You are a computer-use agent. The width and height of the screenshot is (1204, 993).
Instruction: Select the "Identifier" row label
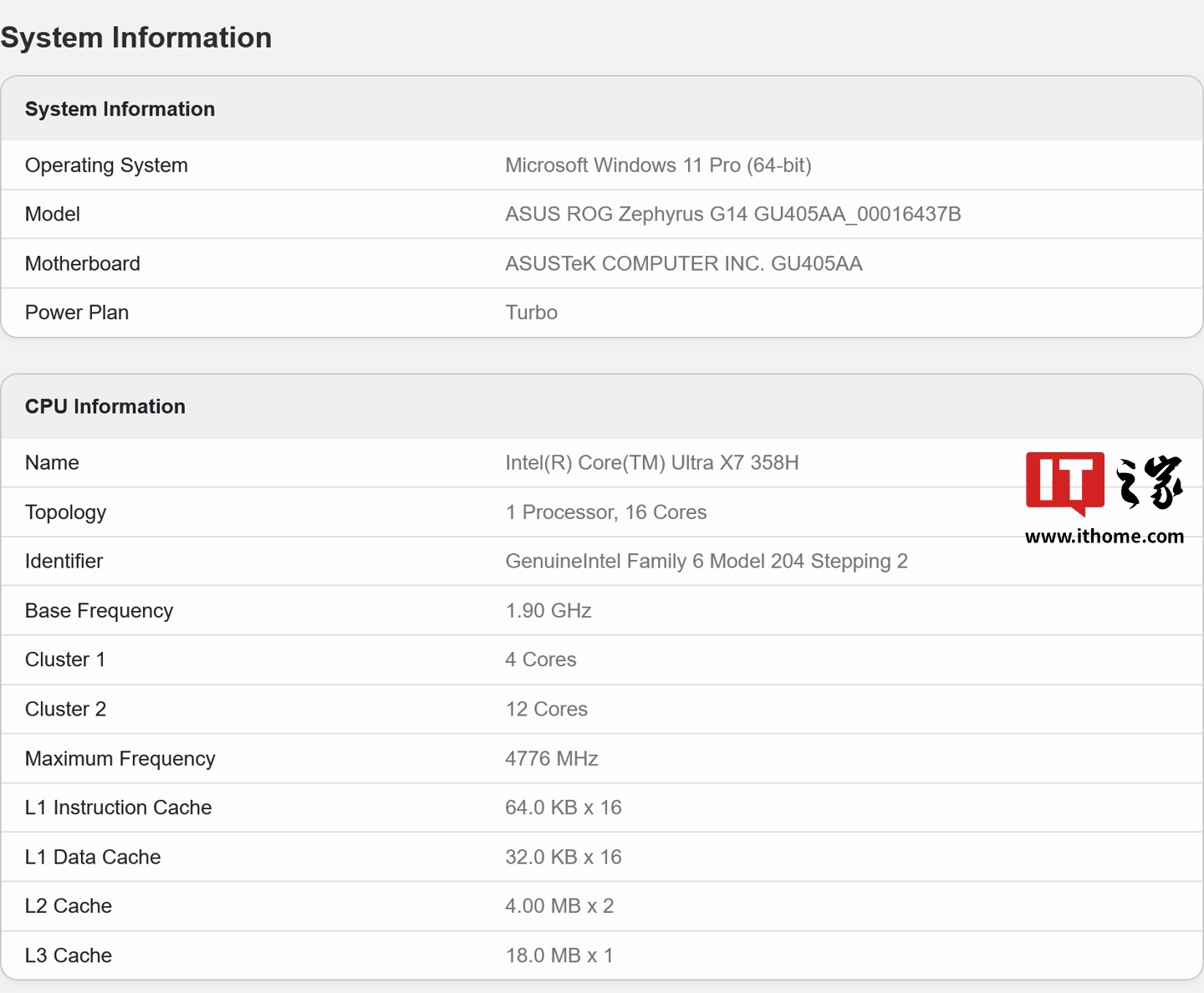pos(64,561)
